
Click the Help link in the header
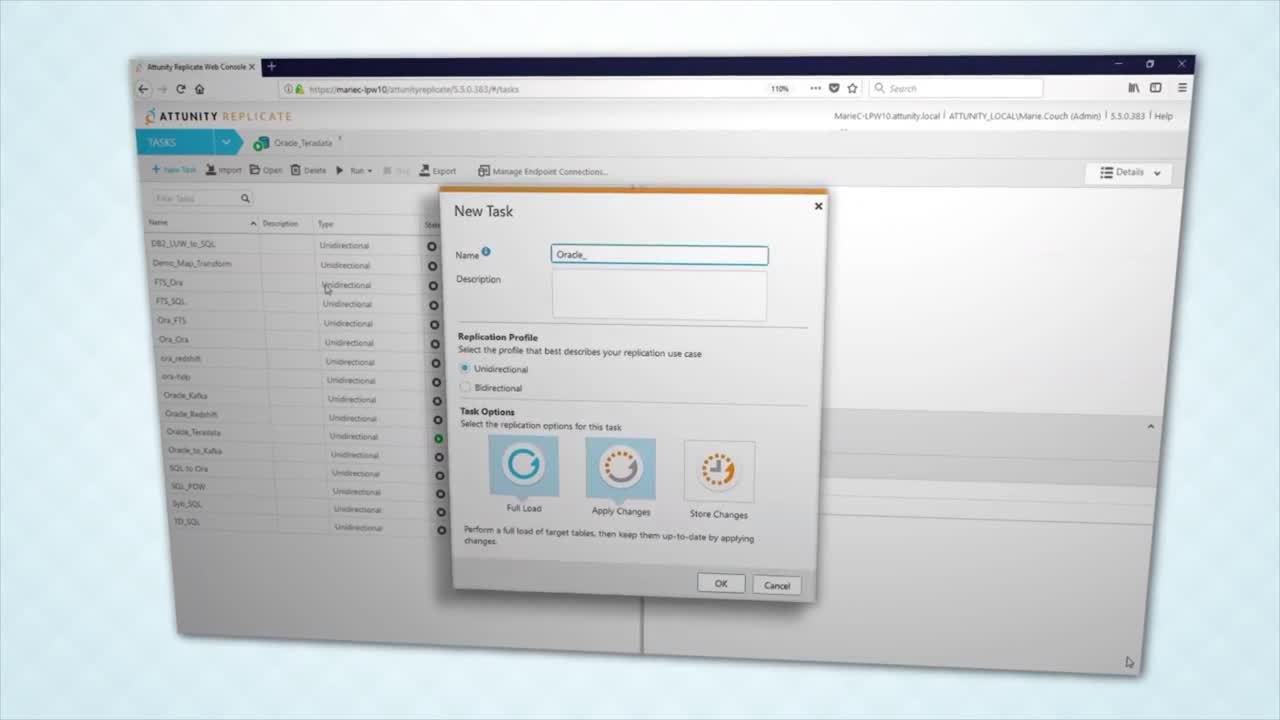tap(1163, 116)
